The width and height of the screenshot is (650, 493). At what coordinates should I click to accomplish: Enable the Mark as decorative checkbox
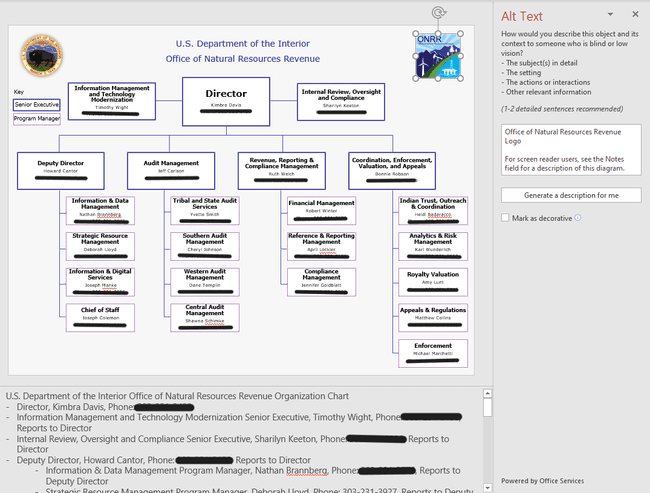(x=506, y=217)
